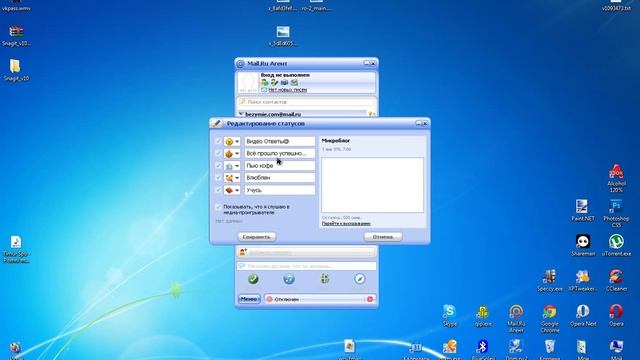Image resolution: width=640 pixels, height=360 pixels.
Task: Click the user avatar placeholder in Mail.Ru Агент
Action: pyautogui.click(x=248, y=82)
